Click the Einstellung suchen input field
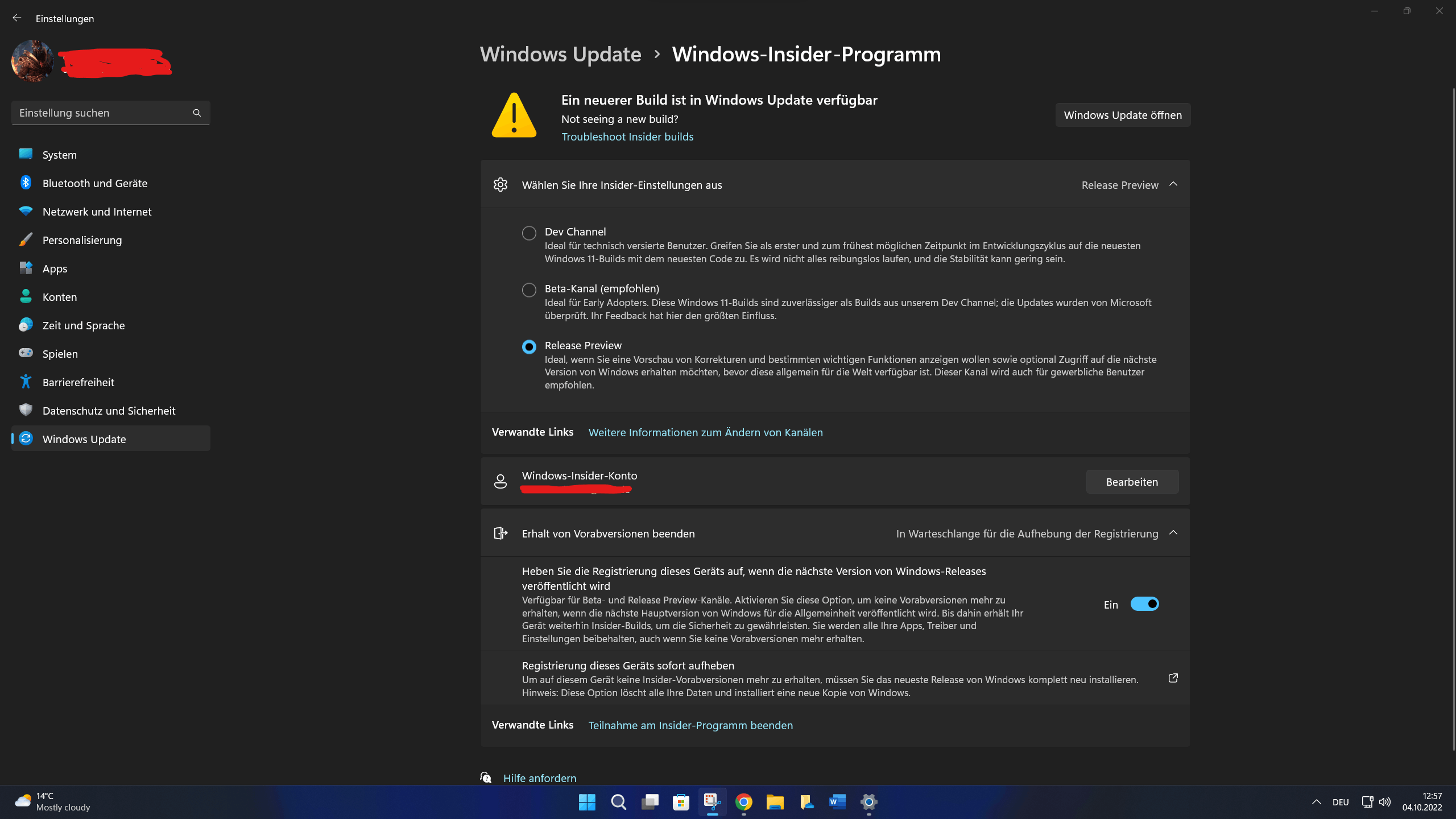The width and height of the screenshot is (1456, 819). (x=109, y=112)
